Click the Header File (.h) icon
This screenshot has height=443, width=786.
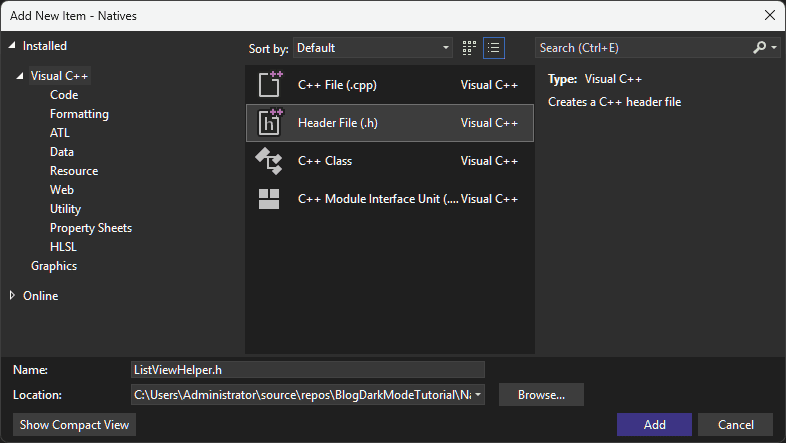270,122
